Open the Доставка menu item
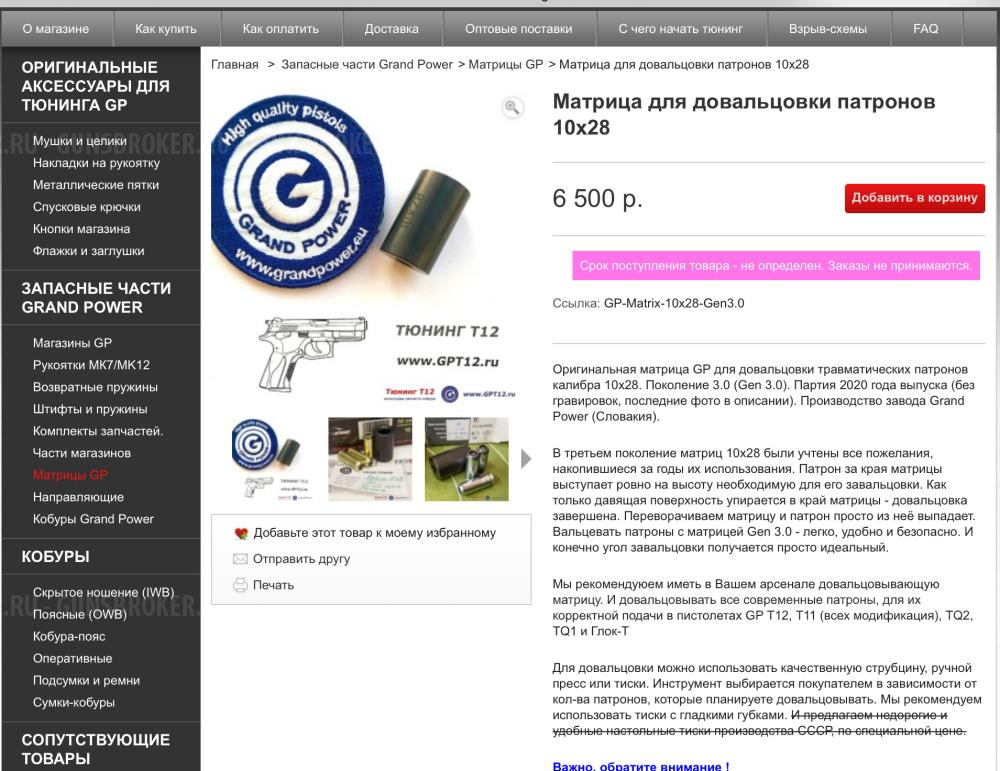Image resolution: width=1000 pixels, height=771 pixels. tap(392, 29)
